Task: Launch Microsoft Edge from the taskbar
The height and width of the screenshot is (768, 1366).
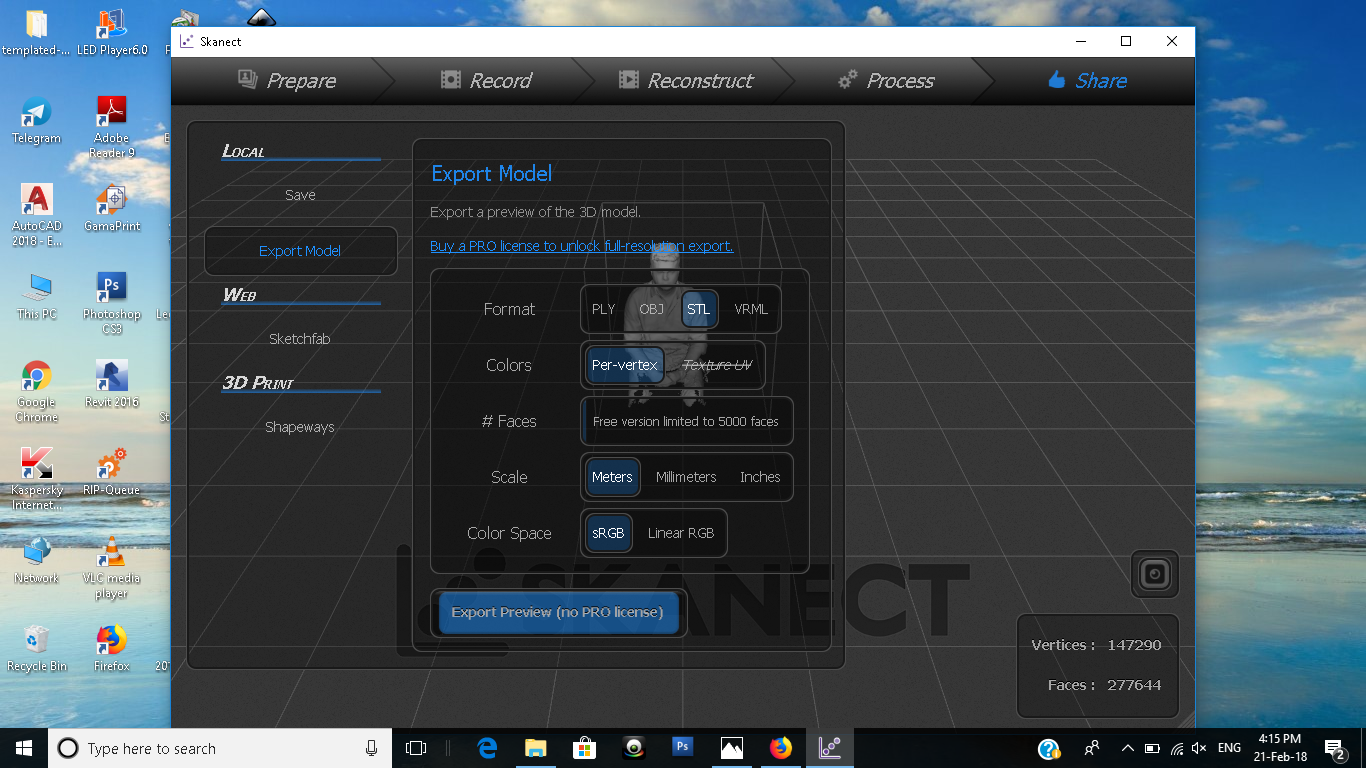Action: pyautogui.click(x=487, y=748)
